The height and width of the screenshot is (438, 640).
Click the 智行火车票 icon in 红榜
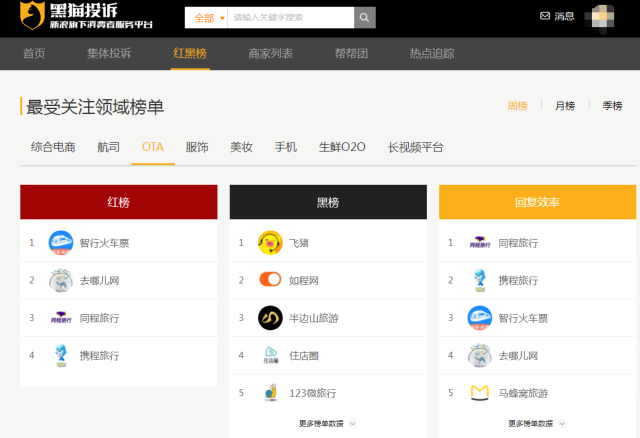tap(61, 242)
